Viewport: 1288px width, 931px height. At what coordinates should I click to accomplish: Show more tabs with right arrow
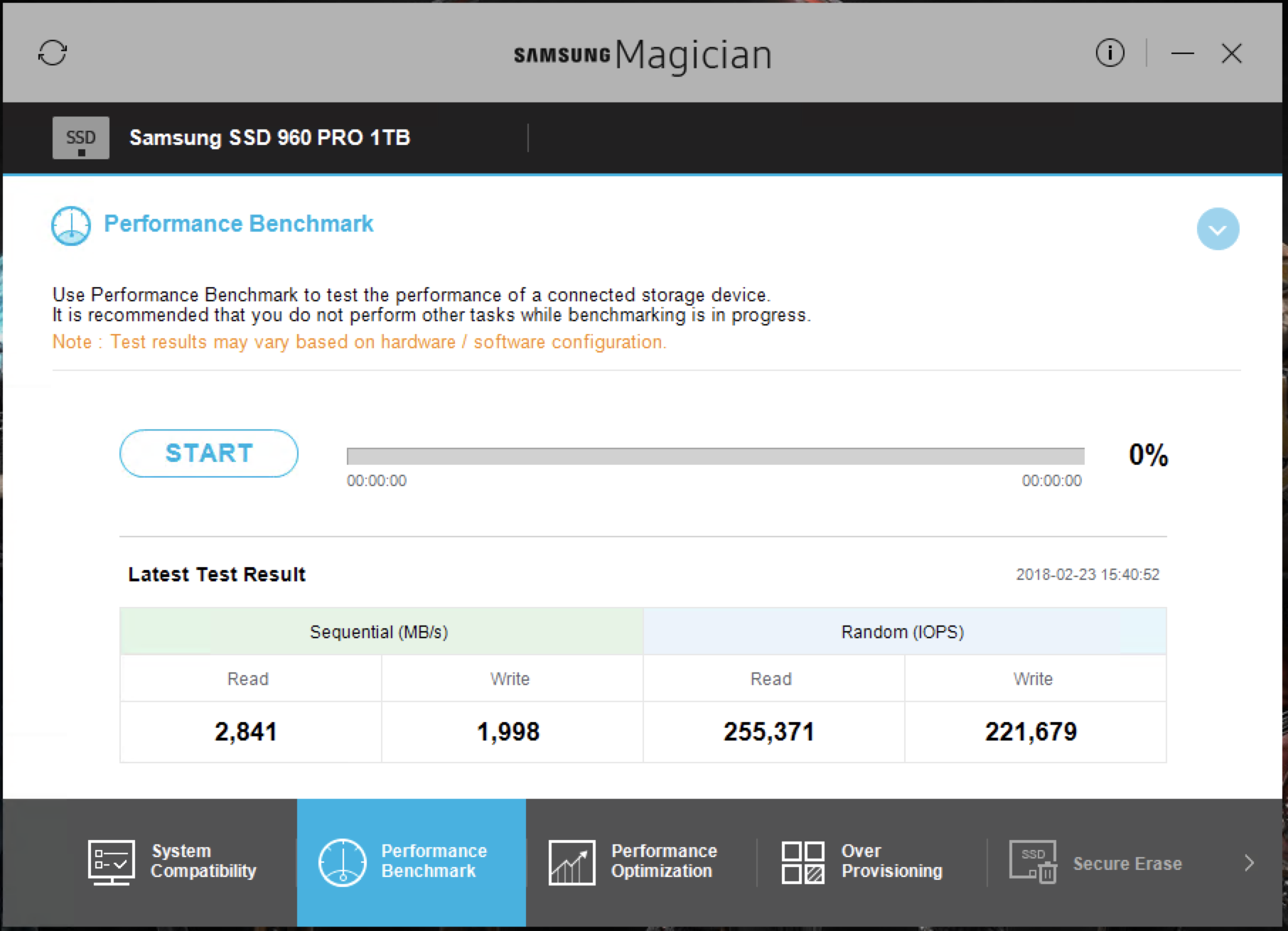[1249, 863]
